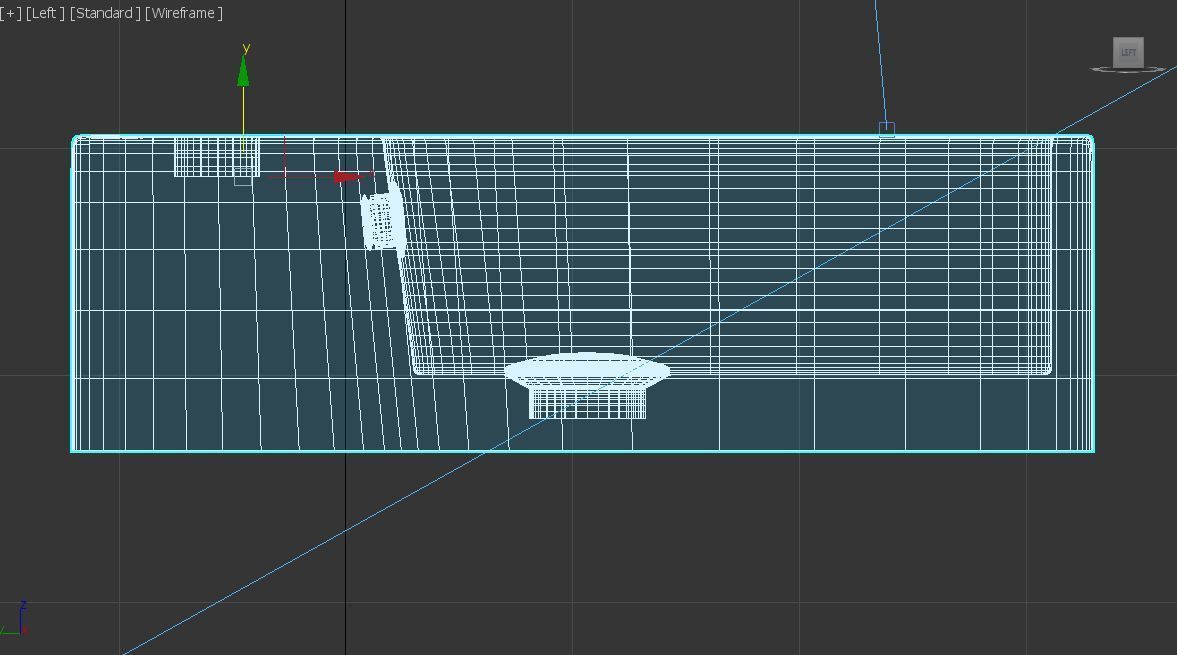Click the LEFT face of the ViewCube

click(x=1127, y=52)
